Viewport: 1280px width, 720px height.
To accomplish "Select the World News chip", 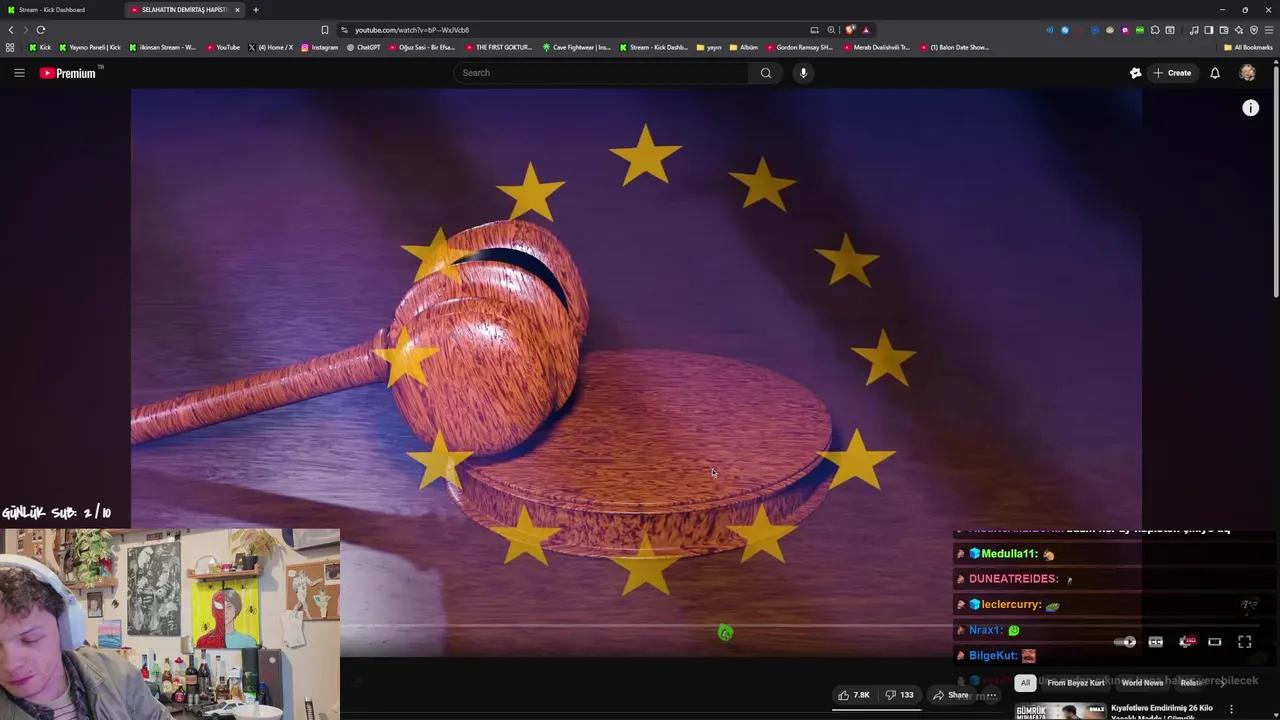I will [x=1142, y=683].
